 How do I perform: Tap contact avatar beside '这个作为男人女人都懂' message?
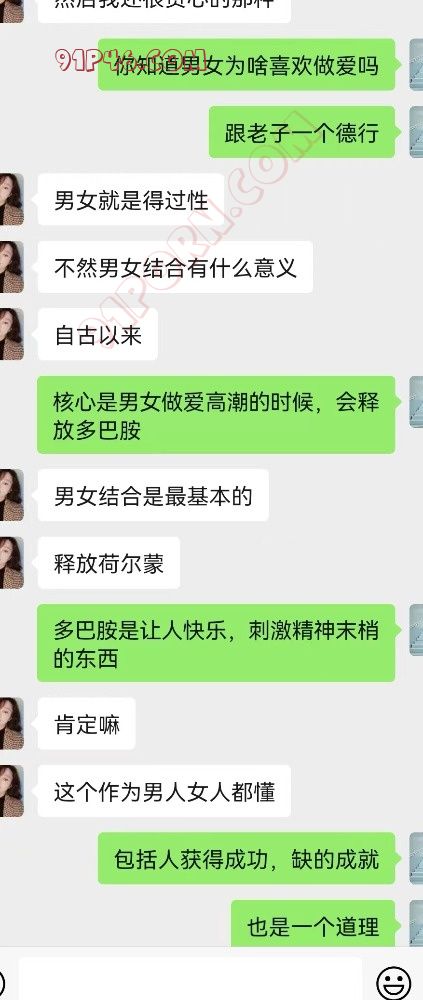(x=11, y=791)
